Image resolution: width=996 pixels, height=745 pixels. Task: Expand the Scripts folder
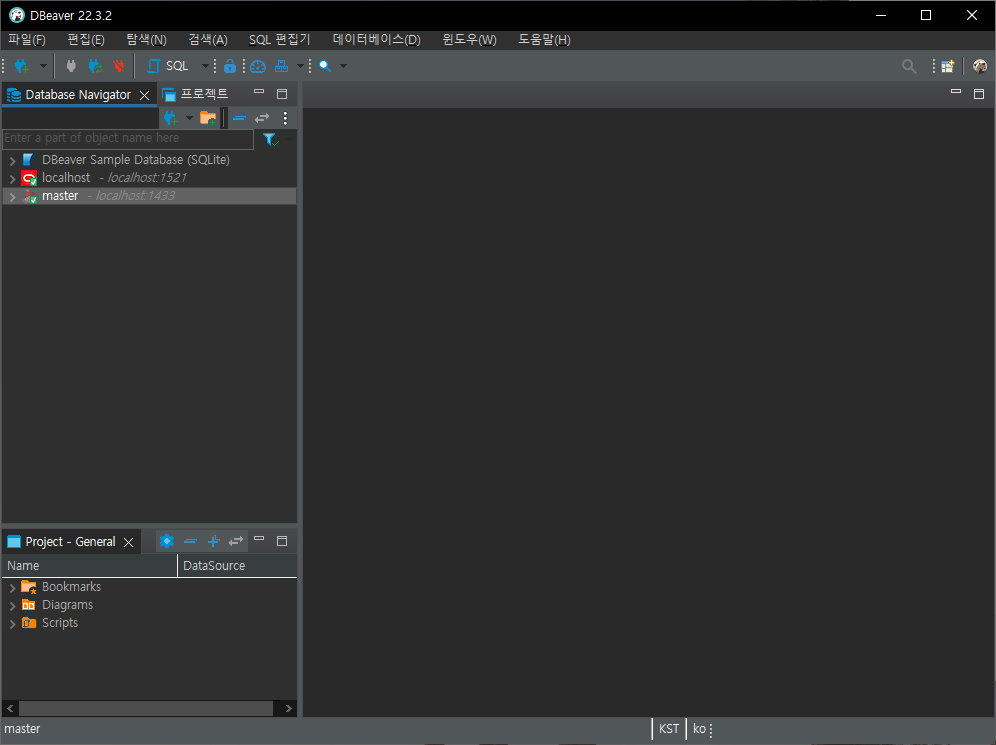12,624
